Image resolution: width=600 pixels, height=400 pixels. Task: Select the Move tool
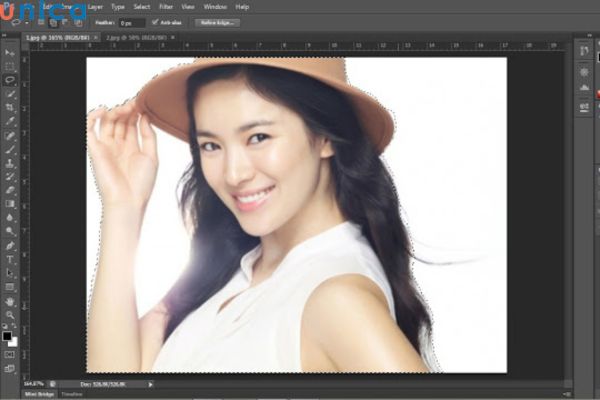pos(10,52)
